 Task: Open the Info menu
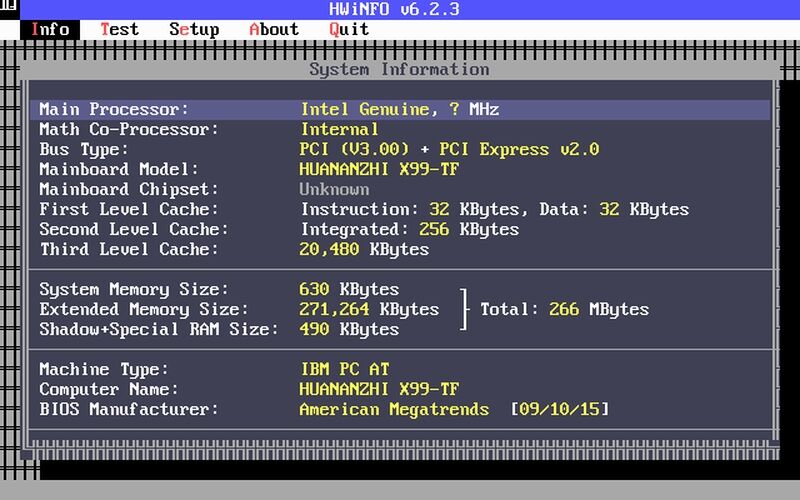click(50, 30)
